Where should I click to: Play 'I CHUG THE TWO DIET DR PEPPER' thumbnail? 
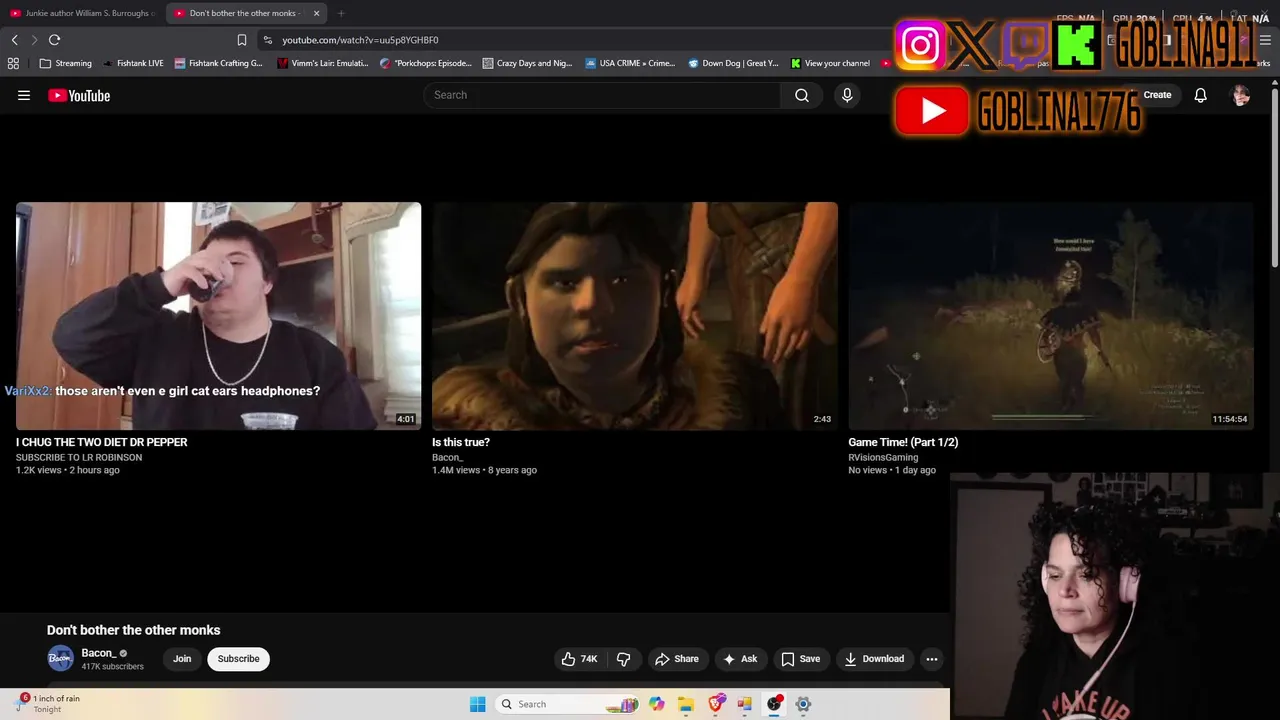[218, 316]
